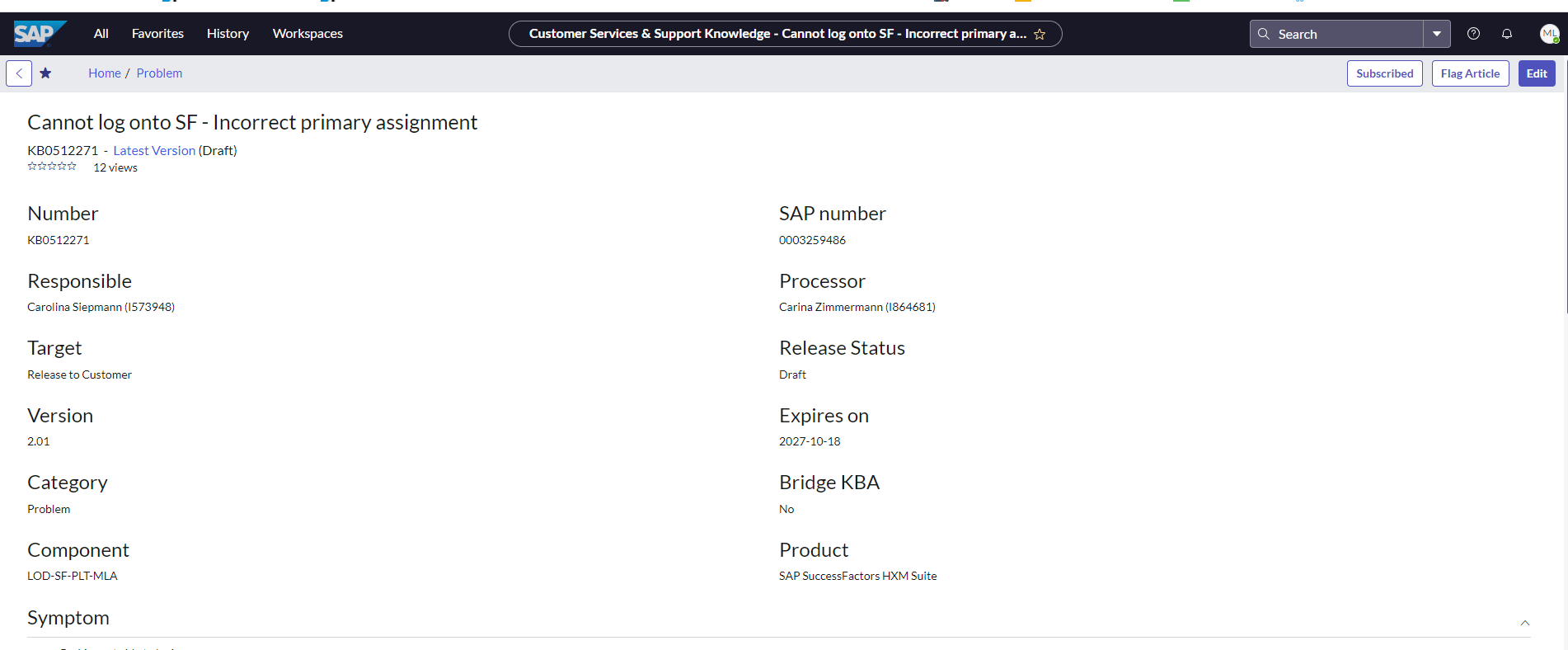Image resolution: width=1568 pixels, height=650 pixels.
Task: Open the help question mark icon
Action: 1473,34
